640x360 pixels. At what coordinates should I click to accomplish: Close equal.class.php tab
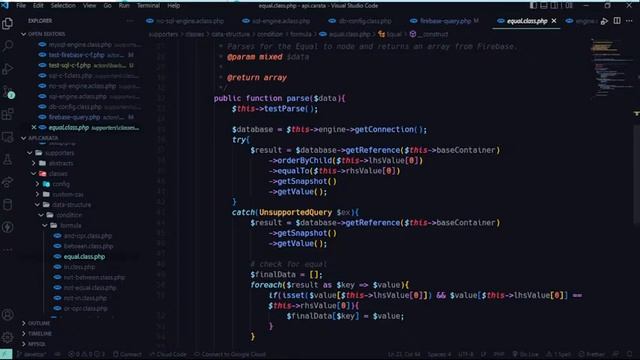[x=554, y=21]
